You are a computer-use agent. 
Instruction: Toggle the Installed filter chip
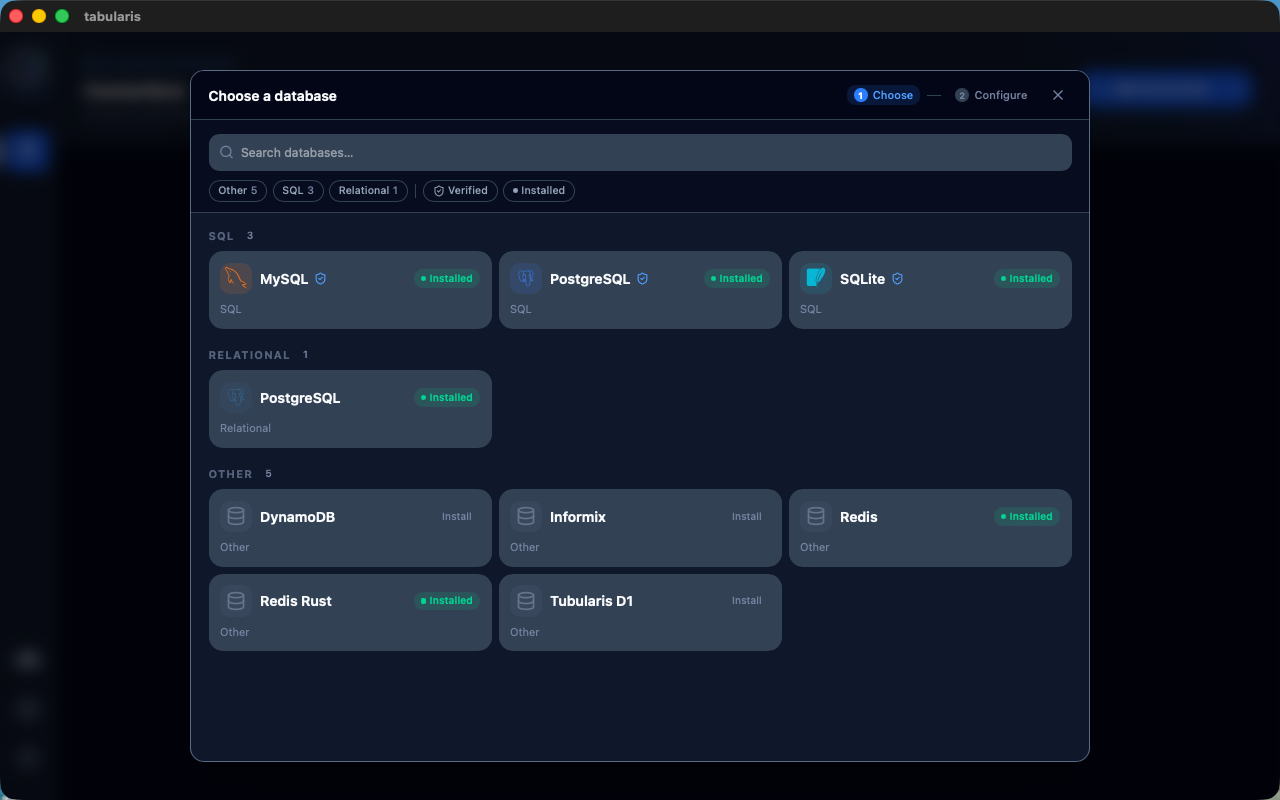[x=539, y=190]
